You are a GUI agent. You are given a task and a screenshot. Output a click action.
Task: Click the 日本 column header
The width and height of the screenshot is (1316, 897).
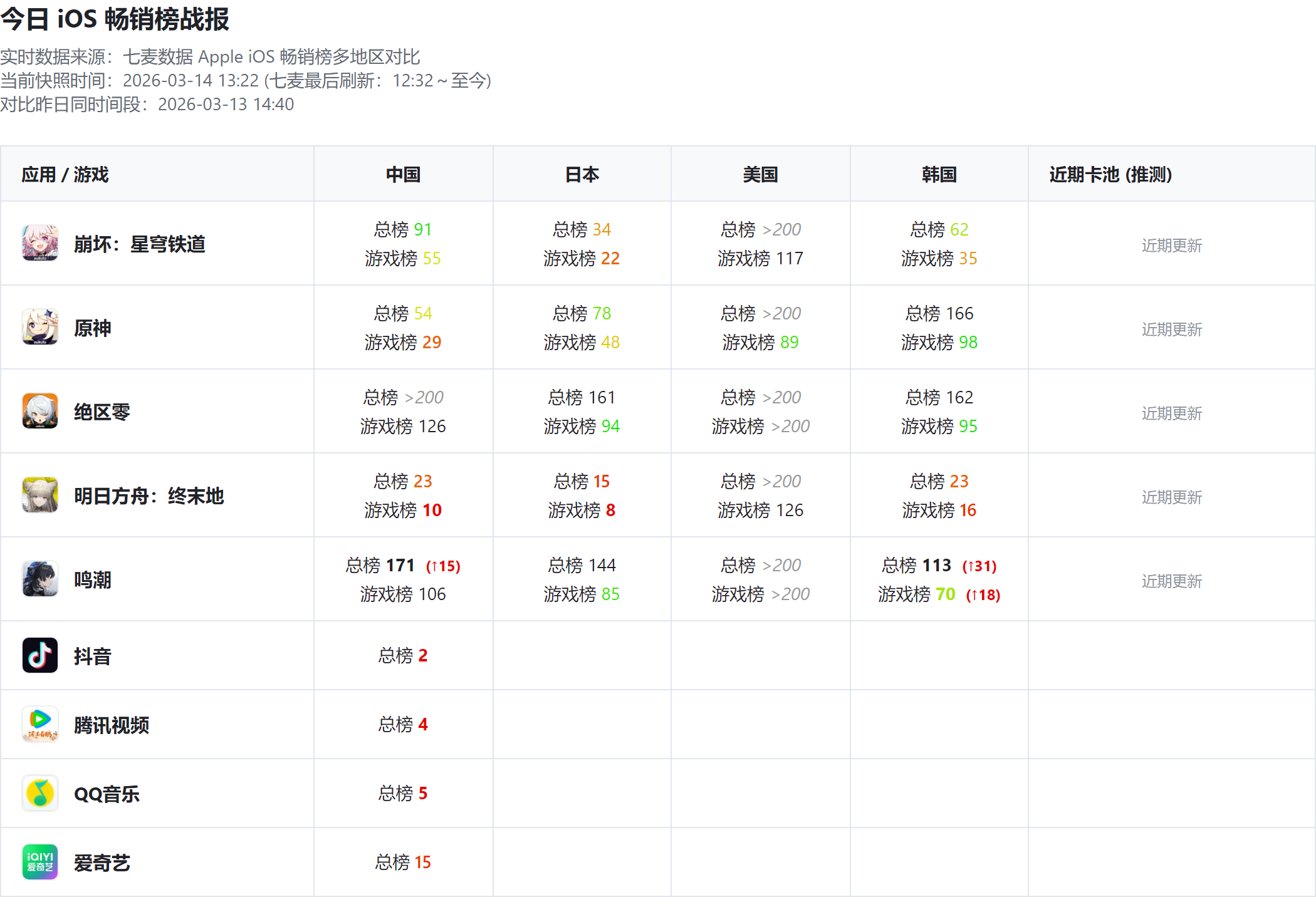[582, 174]
